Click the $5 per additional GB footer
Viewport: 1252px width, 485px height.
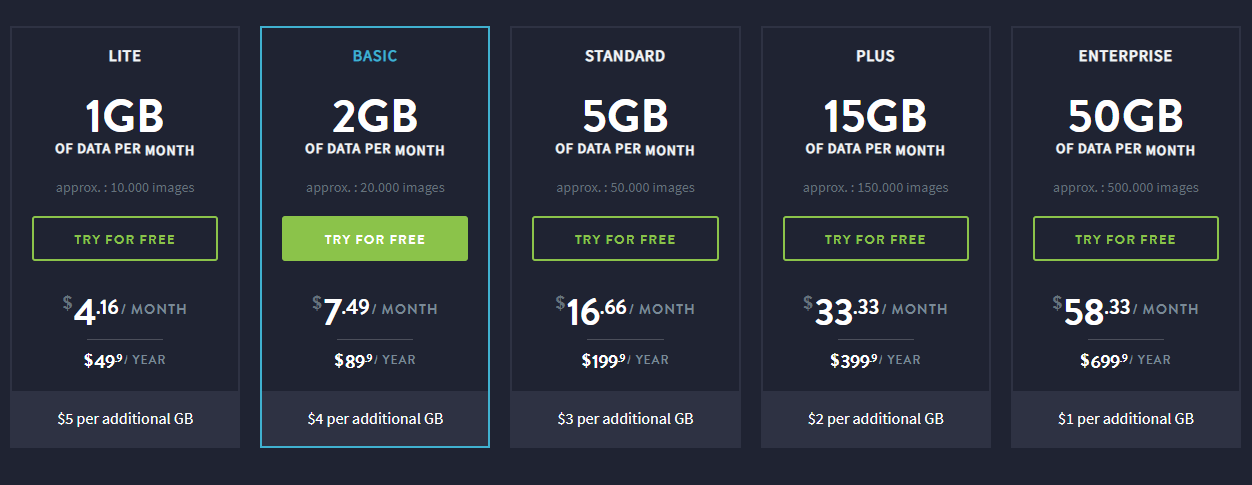(125, 419)
